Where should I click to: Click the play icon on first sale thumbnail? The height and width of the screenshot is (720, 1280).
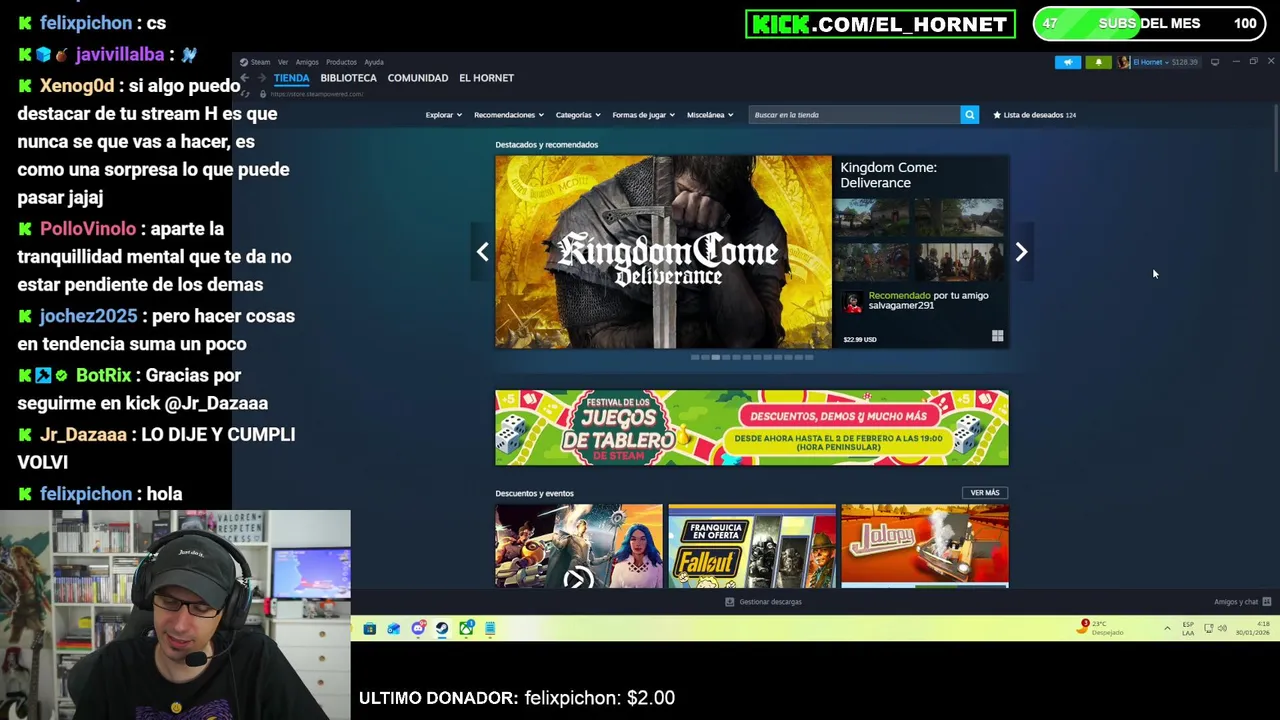(578, 577)
